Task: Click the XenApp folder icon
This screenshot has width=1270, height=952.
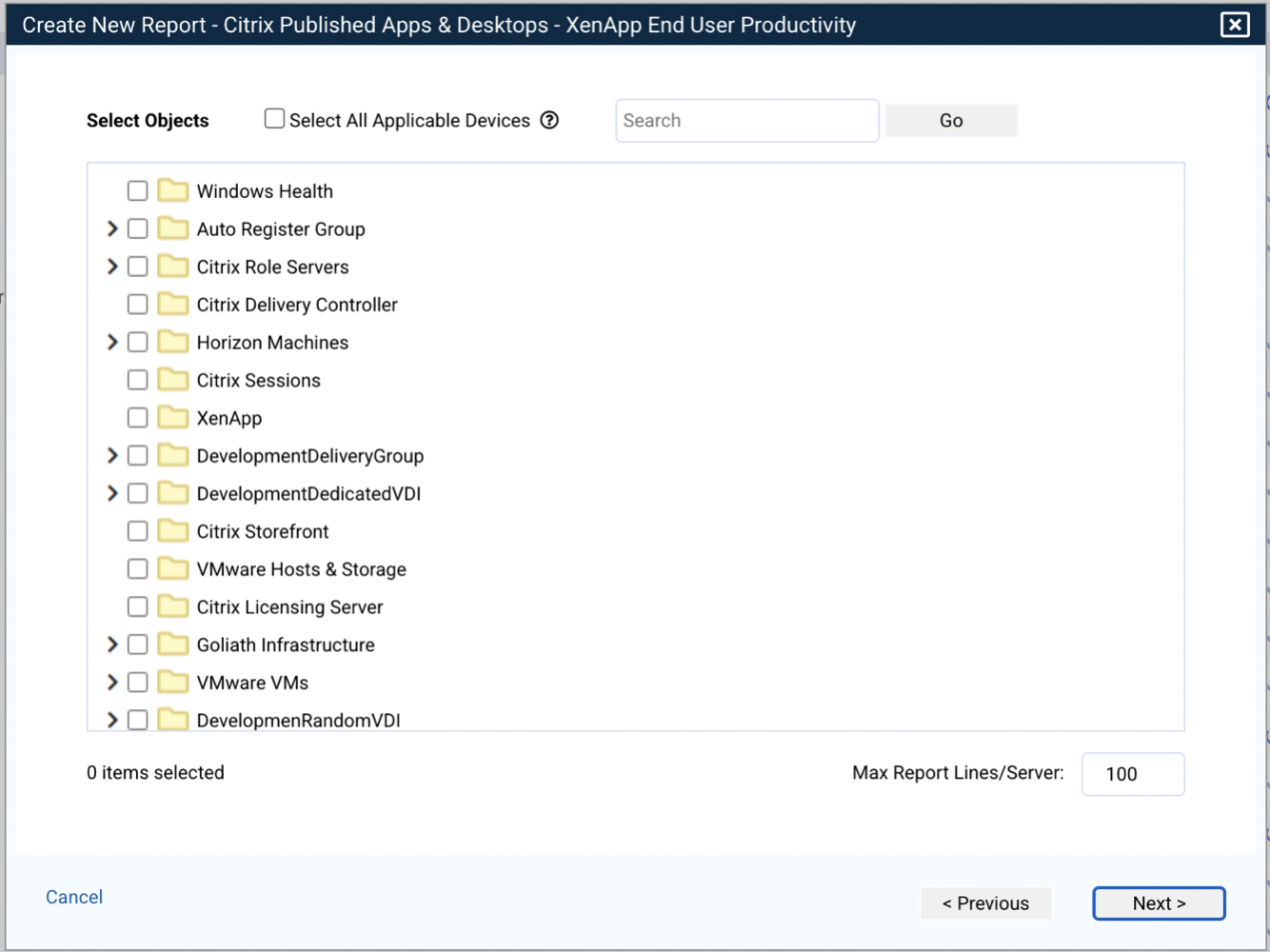Action: tap(172, 418)
